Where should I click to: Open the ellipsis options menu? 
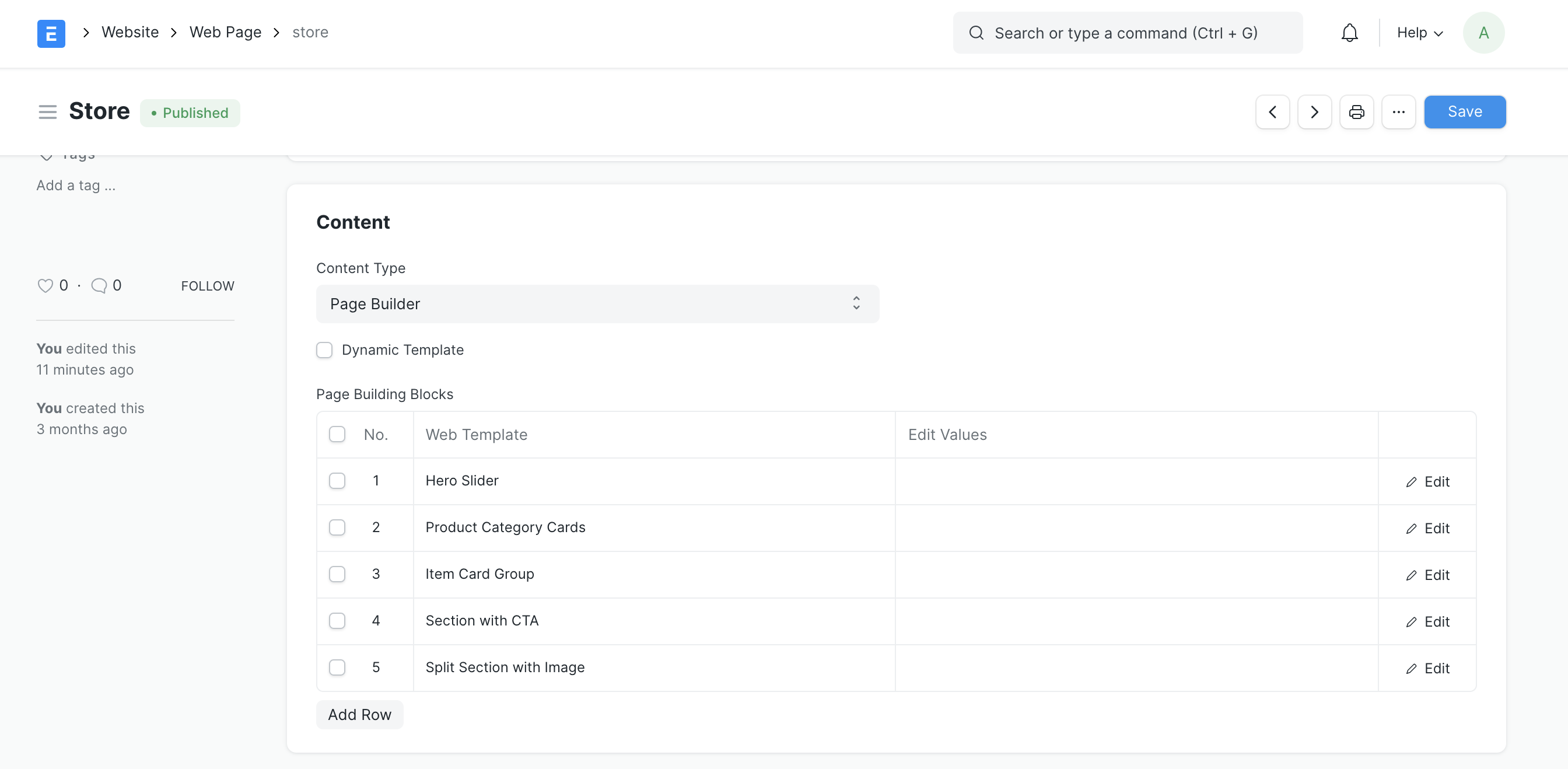tap(1398, 112)
